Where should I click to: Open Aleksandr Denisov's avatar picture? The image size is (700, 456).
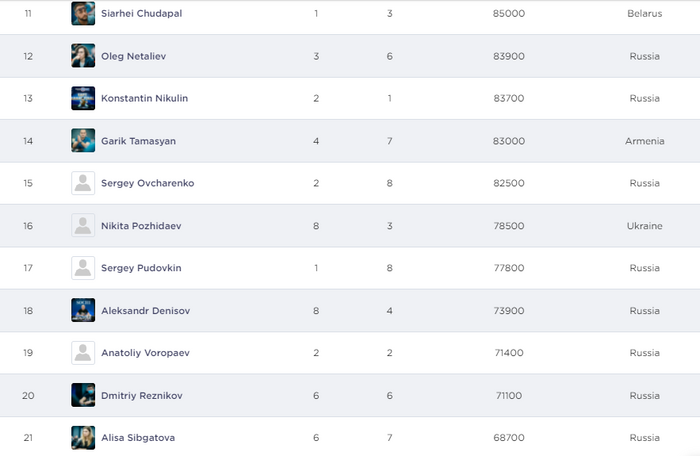83,310
